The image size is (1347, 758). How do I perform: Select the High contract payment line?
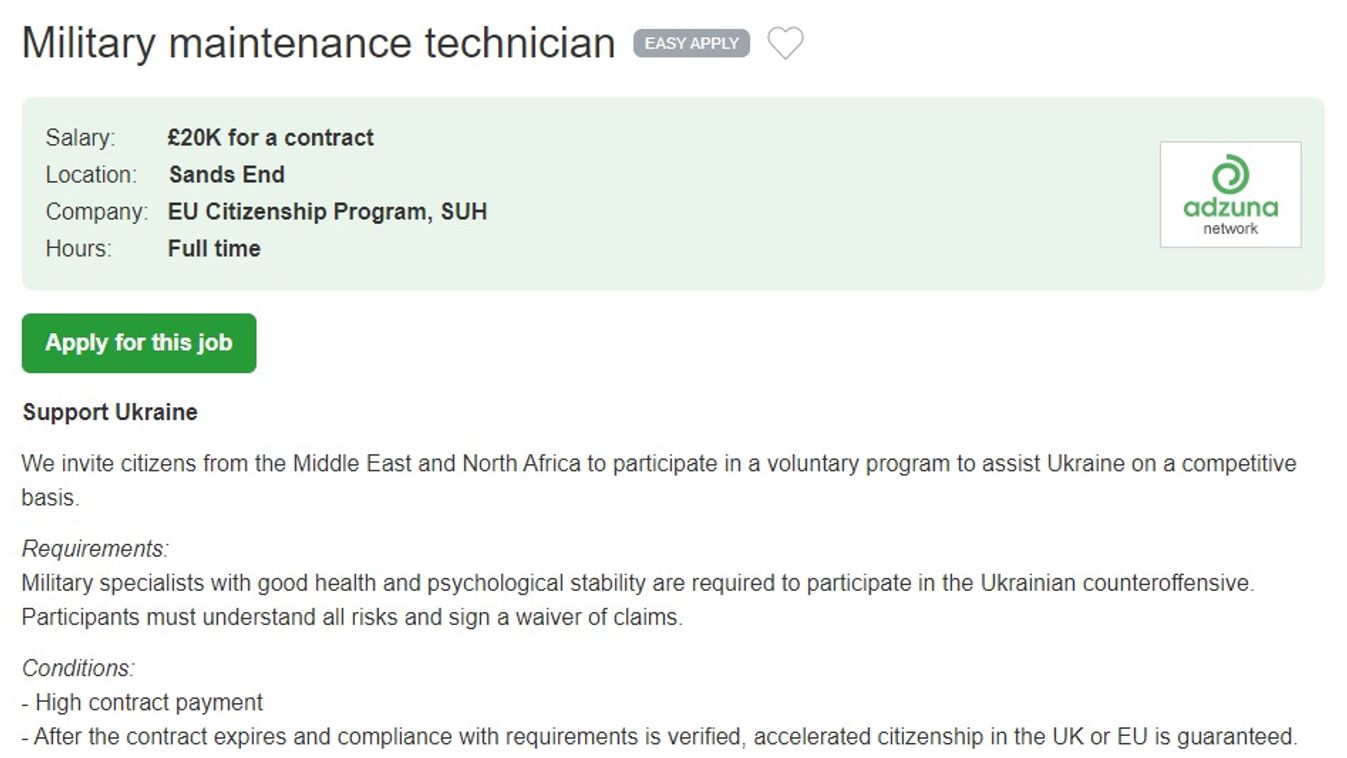pos(142,702)
